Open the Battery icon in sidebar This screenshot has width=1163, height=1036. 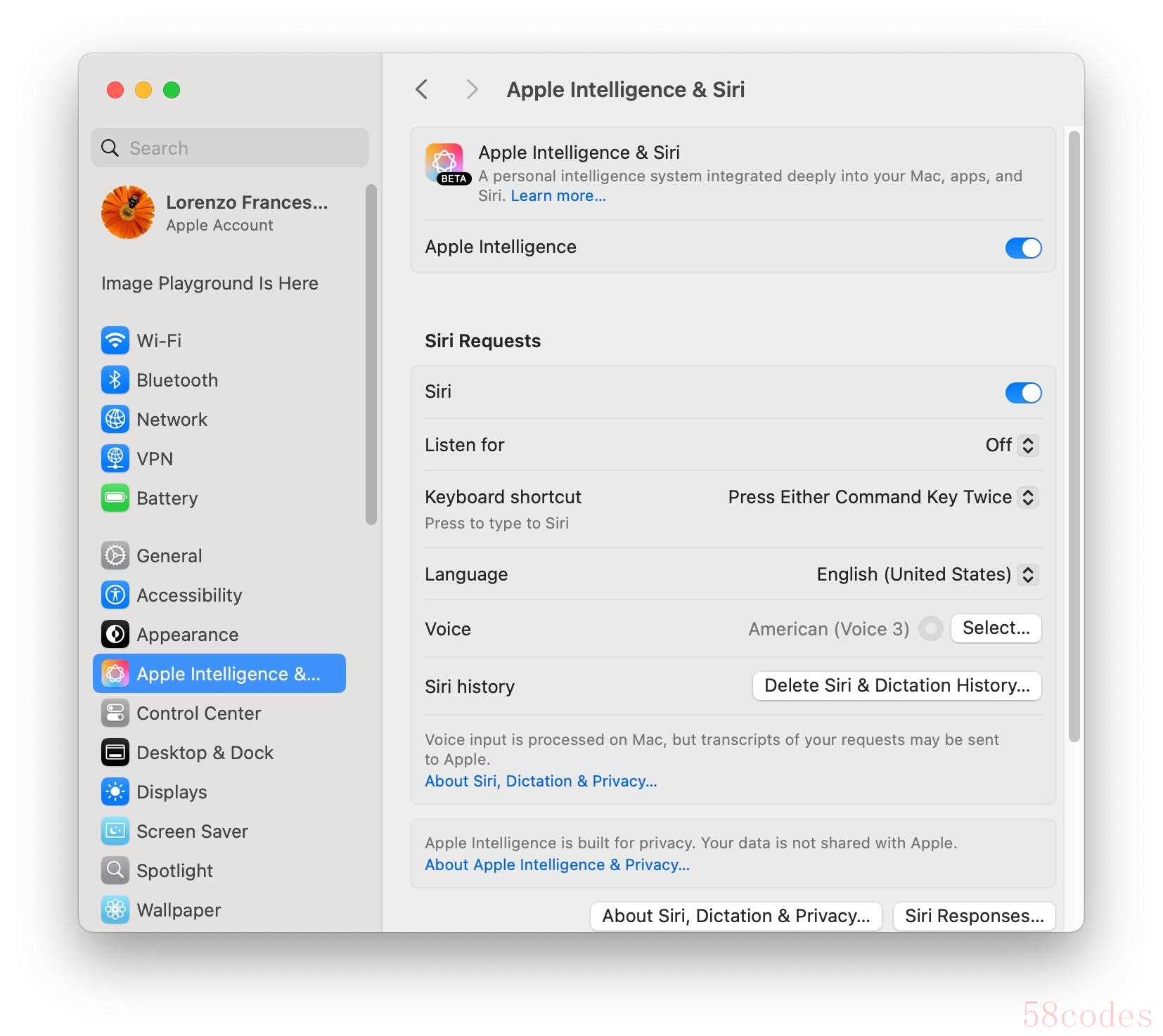(x=115, y=498)
